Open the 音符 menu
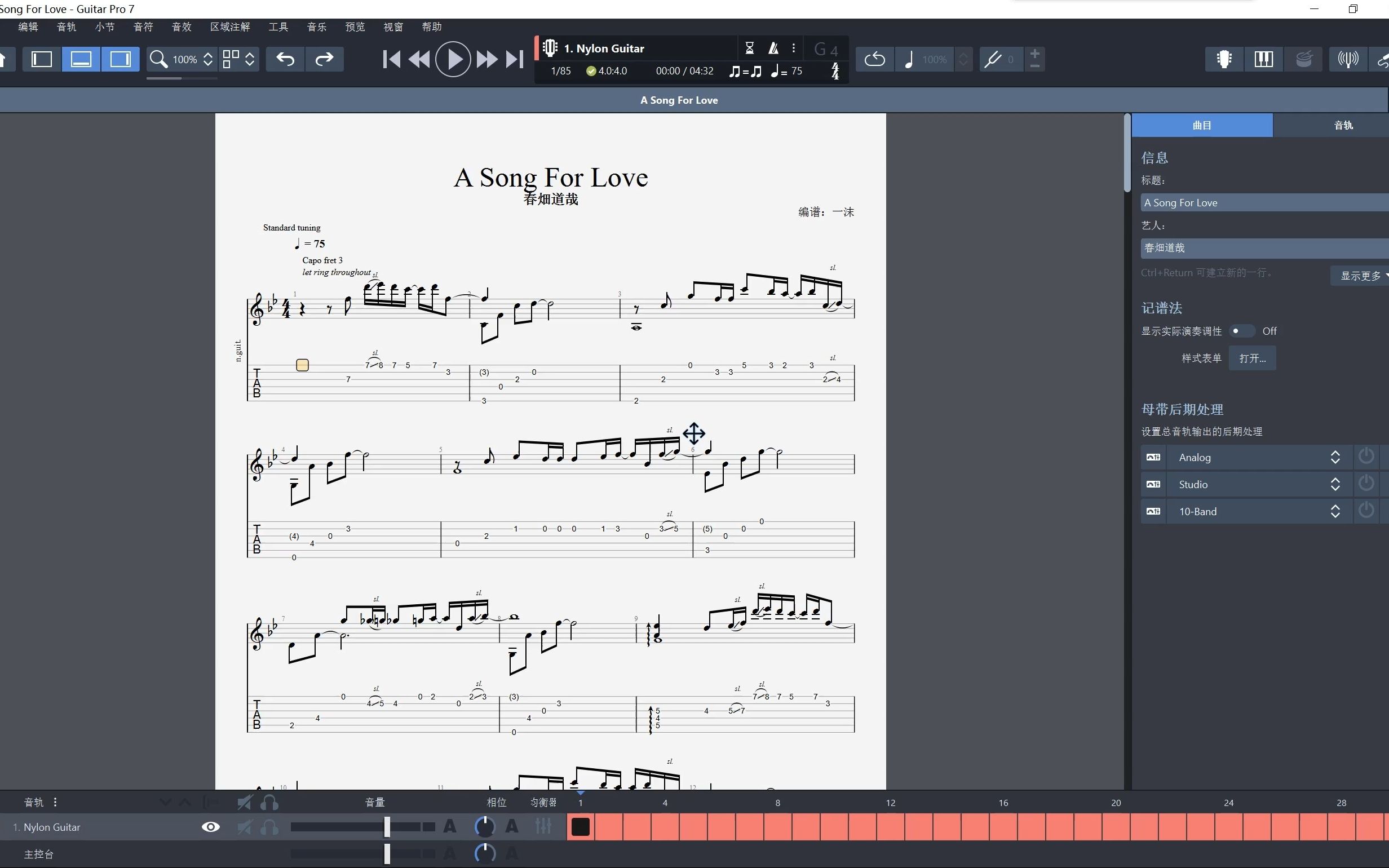The image size is (1389, 868). click(x=143, y=27)
